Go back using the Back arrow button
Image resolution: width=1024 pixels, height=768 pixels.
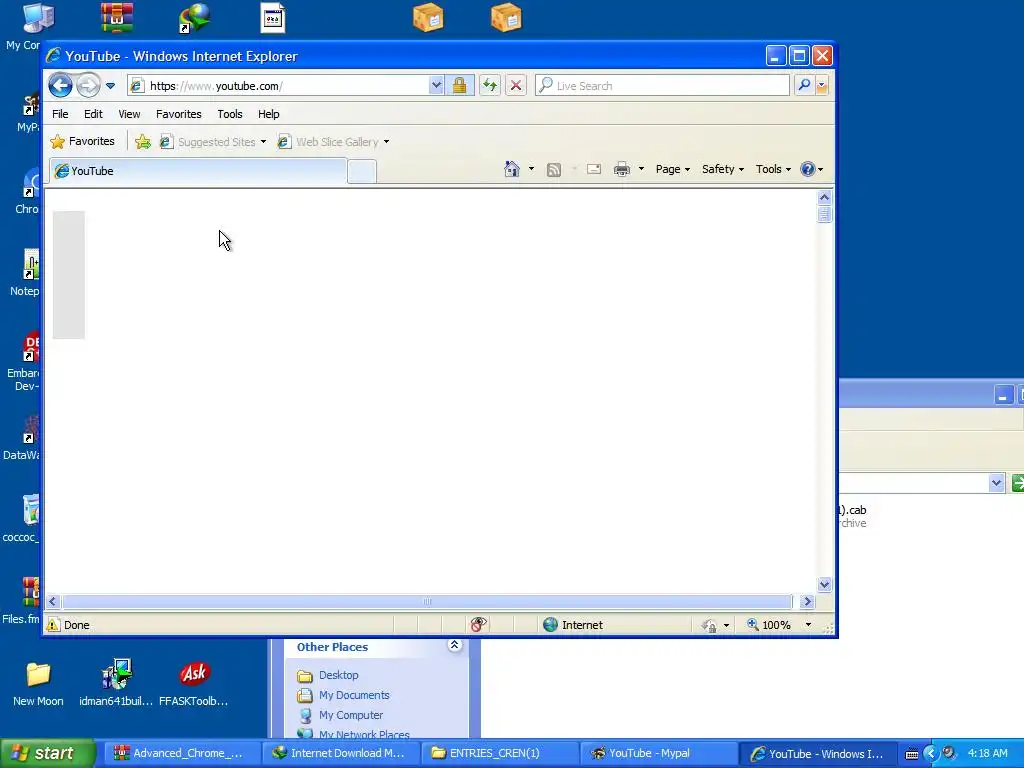tap(60, 86)
